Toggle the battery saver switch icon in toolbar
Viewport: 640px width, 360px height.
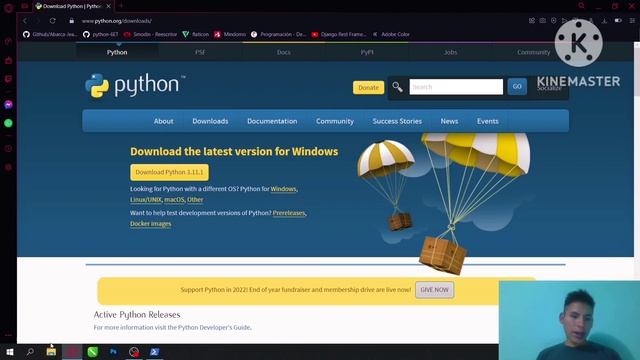618,20
